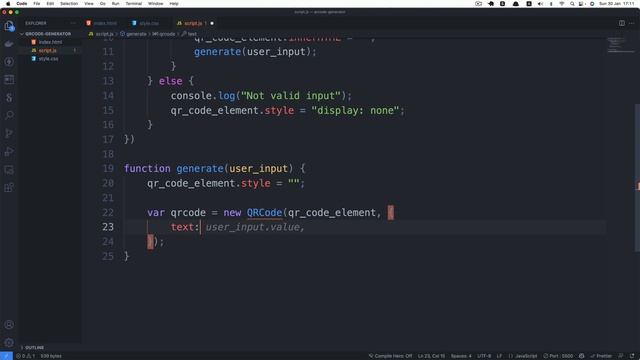Open the Apple menu
This screenshot has width=640, height=360.
pos(8,4)
